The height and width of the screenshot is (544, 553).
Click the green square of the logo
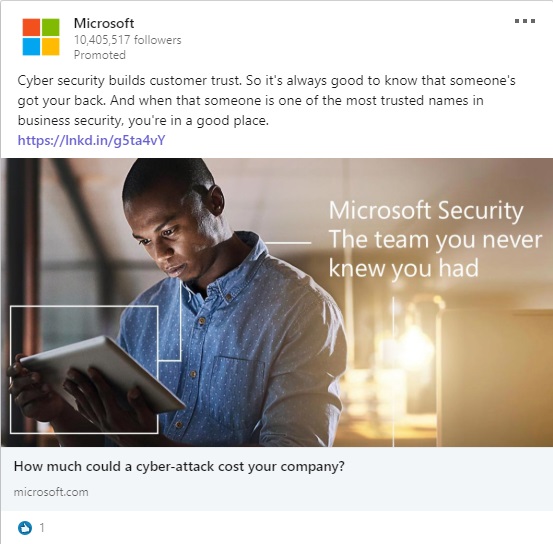51,27
